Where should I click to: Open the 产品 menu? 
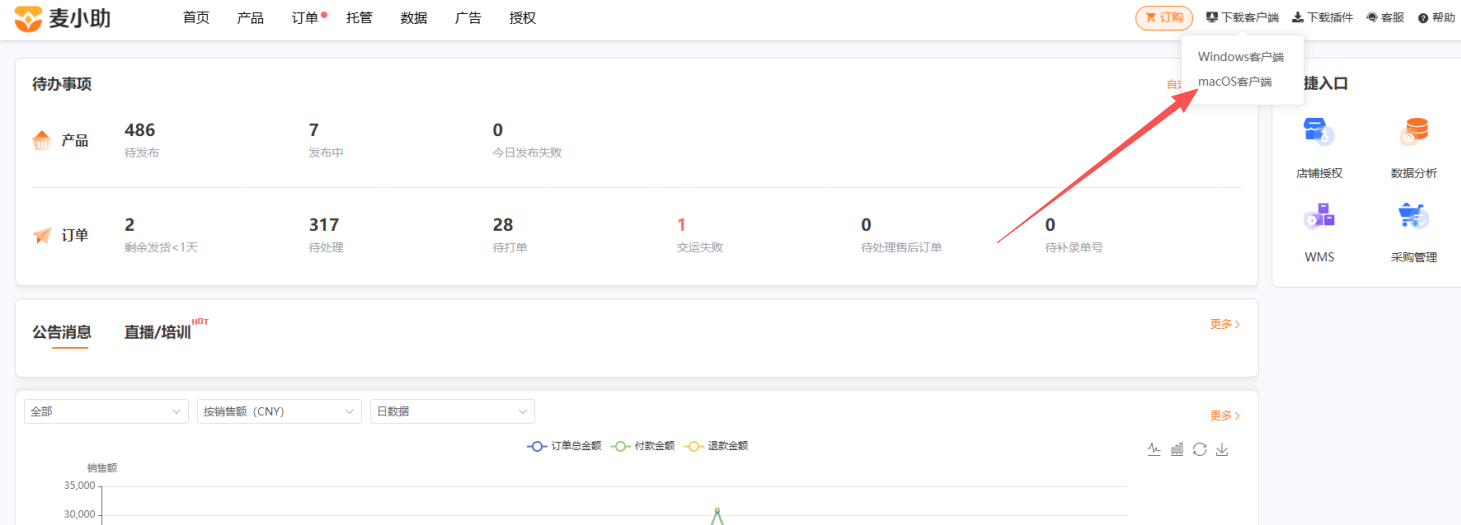coord(250,17)
